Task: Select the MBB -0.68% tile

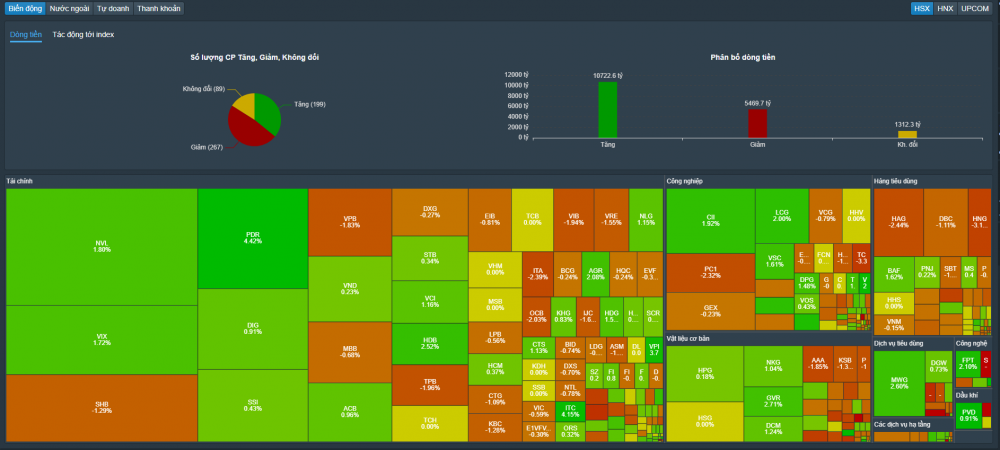Action: 350,352
